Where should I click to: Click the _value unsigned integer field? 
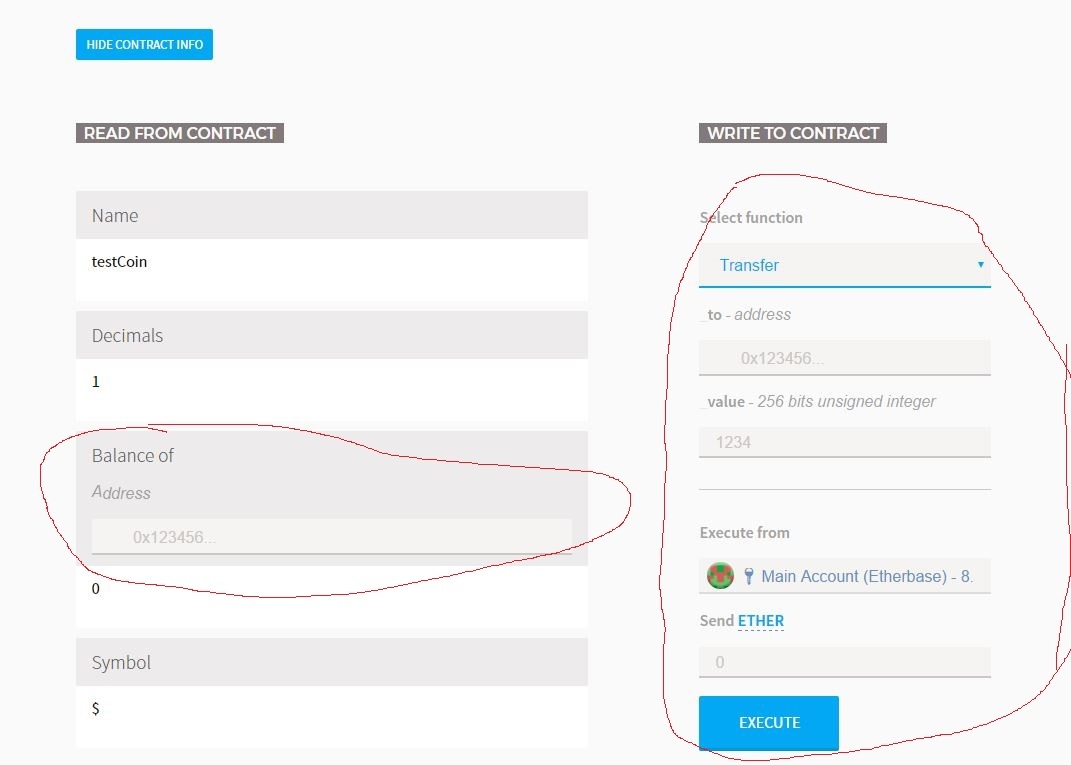tap(844, 442)
